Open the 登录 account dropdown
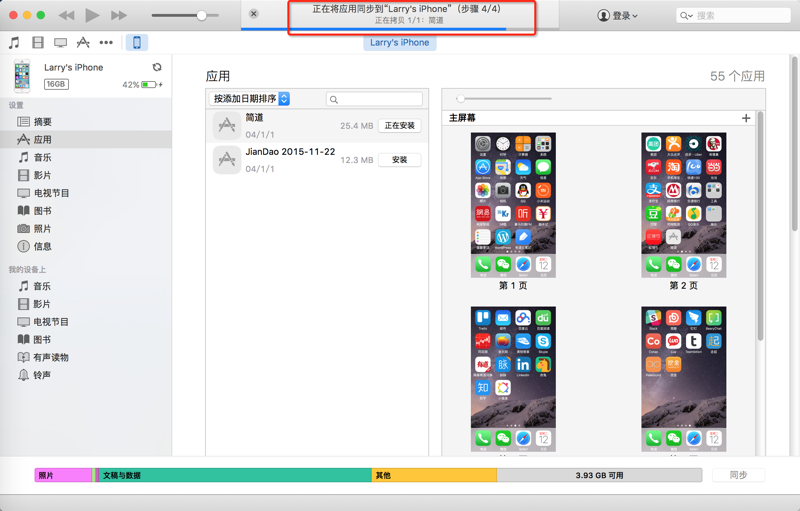800x511 pixels. click(617, 16)
